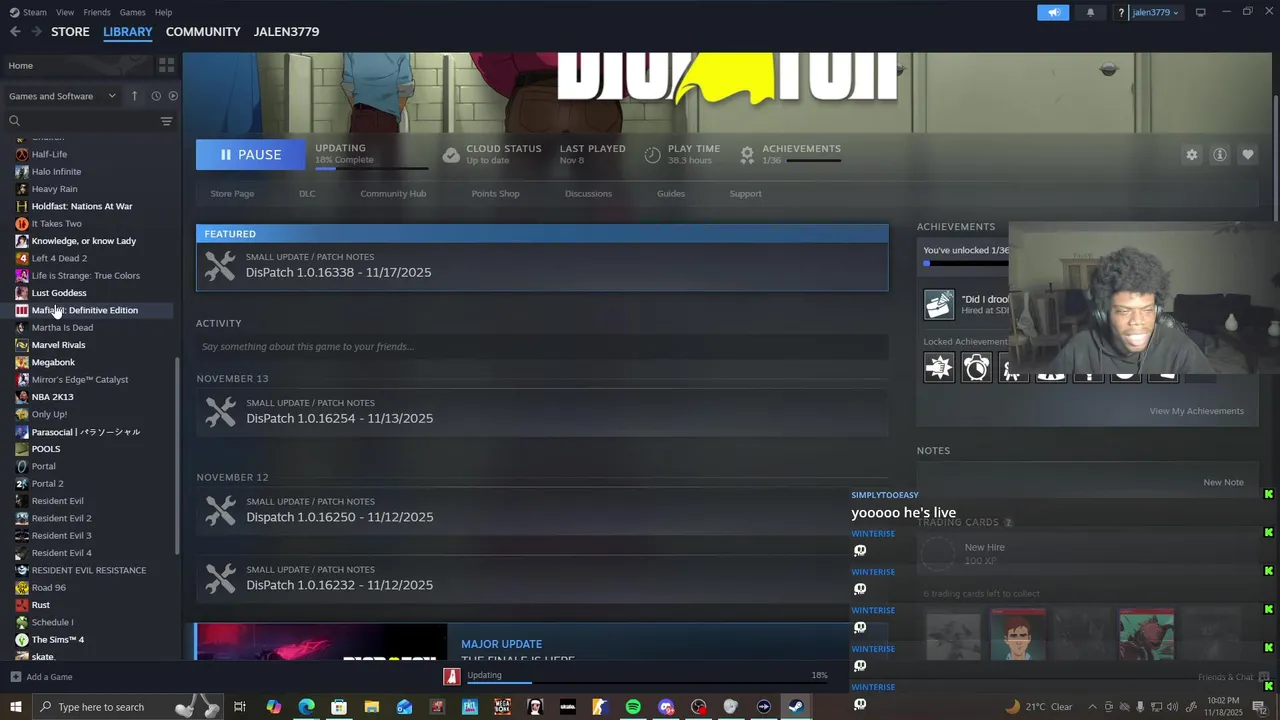Click the activity status input field
This screenshot has height=720, width=1280.
[542, 347]
